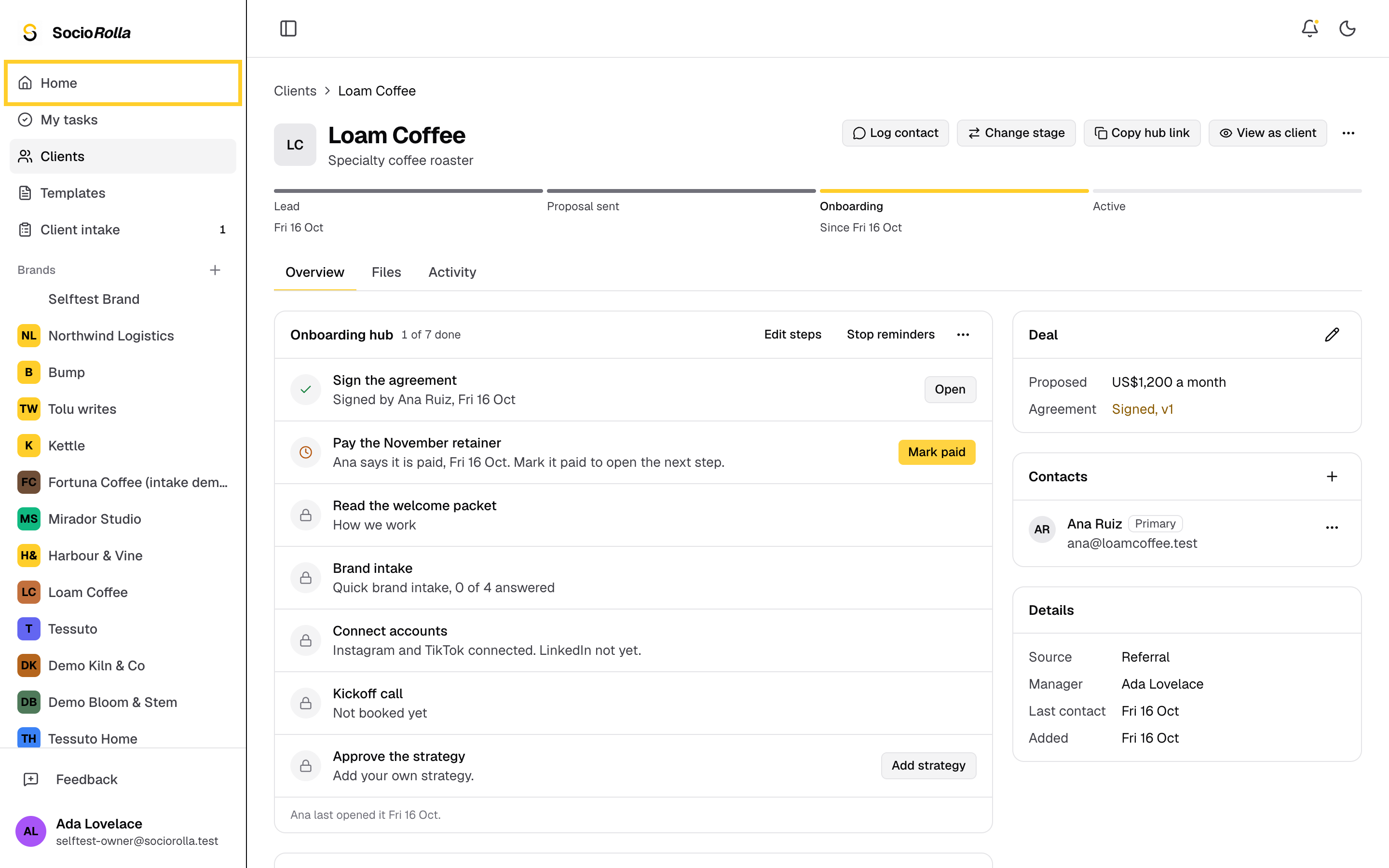Open the signed agreement
The height and width of the screenshot is (868, 1389).
pyautogui.click(x=950, y=389)
